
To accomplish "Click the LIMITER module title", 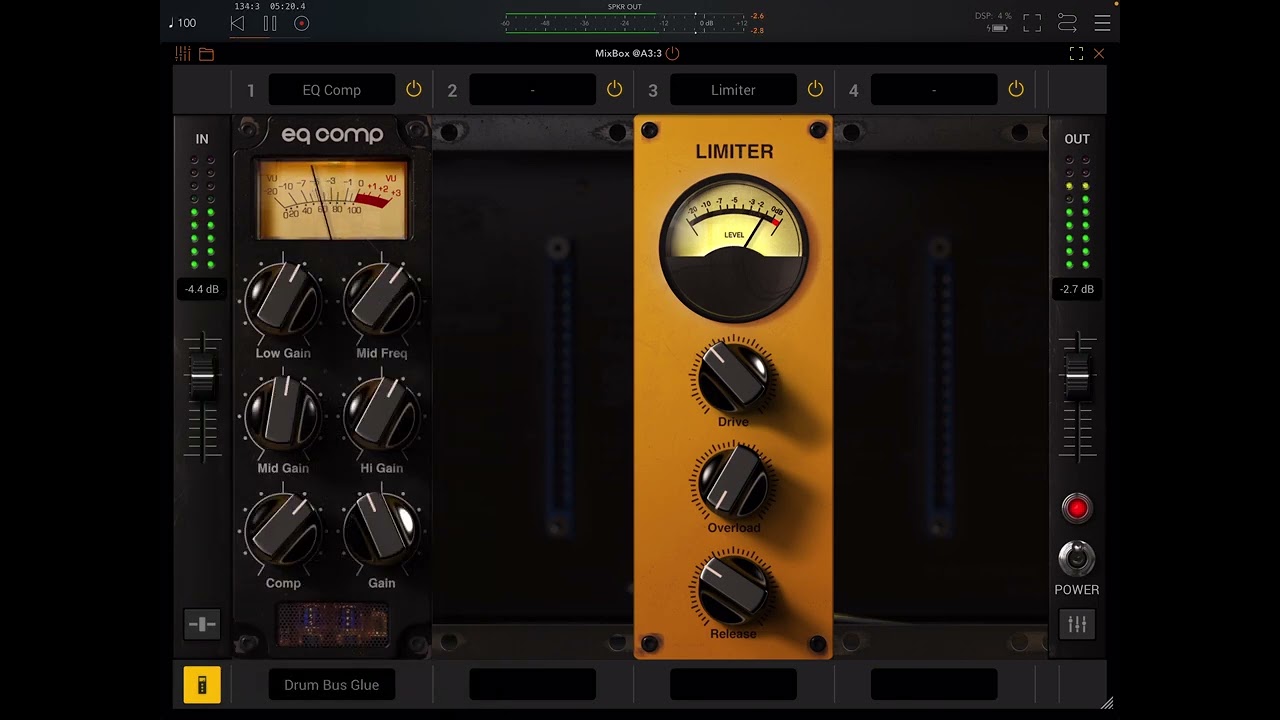I will point(734,152).
